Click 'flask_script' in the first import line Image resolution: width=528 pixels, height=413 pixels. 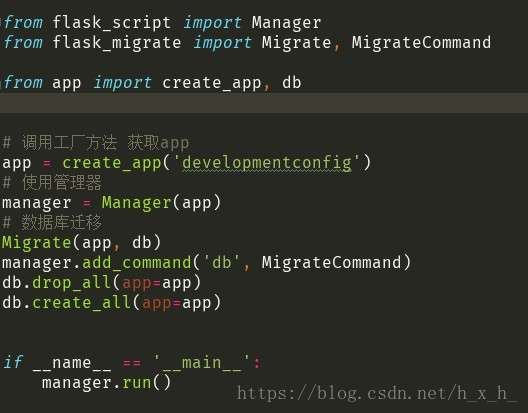(111, 23)
